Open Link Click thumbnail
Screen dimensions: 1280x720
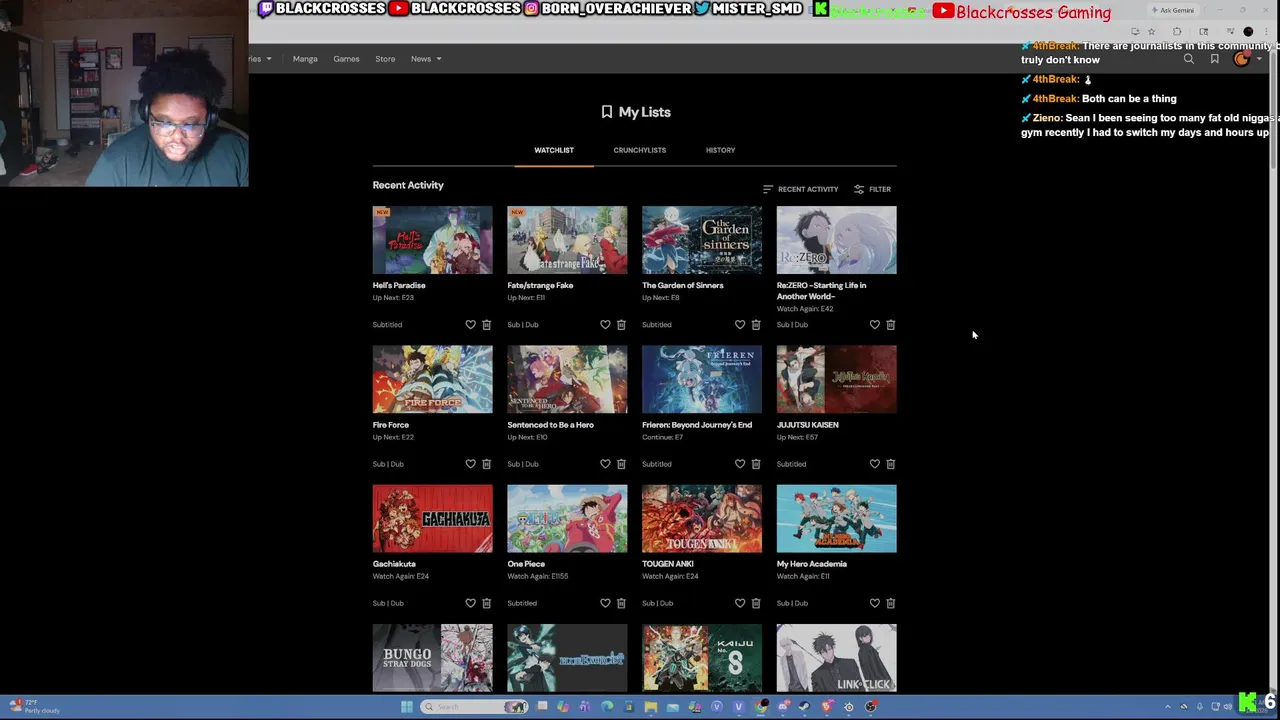tap(837, 658)
